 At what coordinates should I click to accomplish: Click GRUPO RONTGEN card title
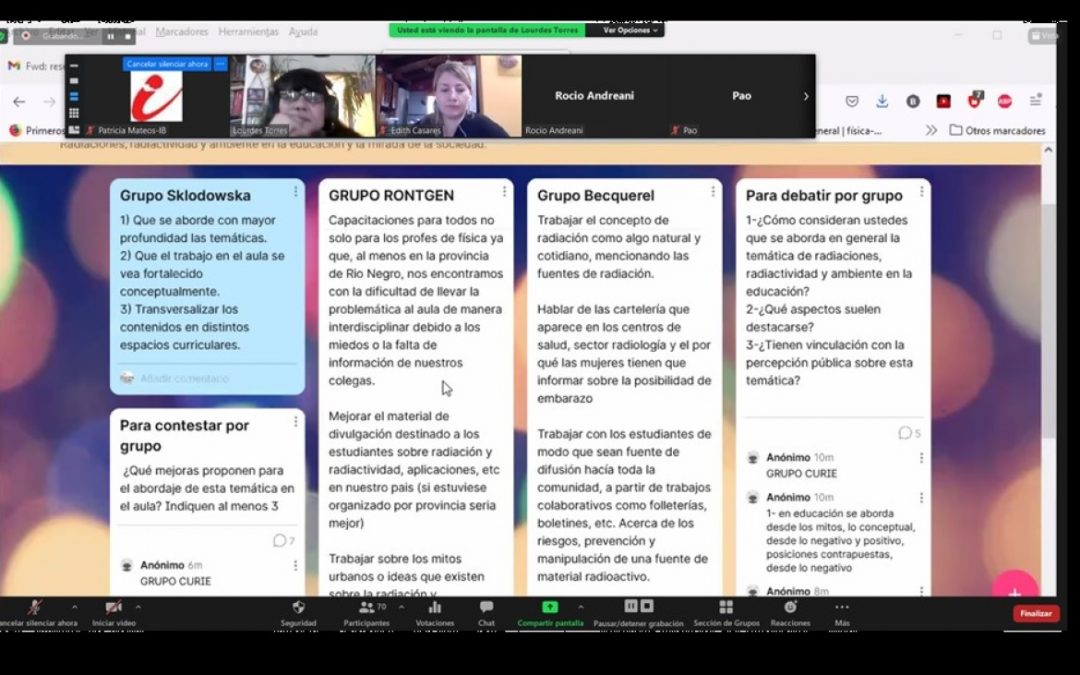coord(391,196)
